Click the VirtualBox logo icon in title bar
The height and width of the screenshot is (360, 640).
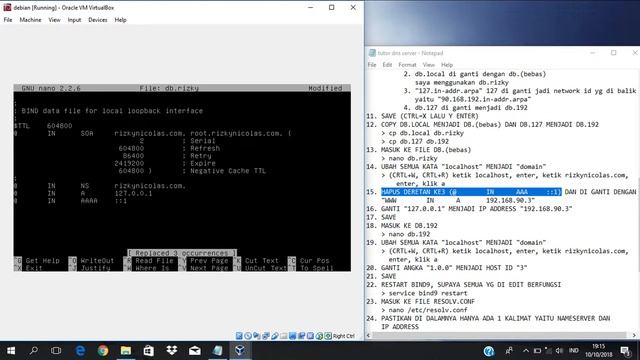coord(7,7)
